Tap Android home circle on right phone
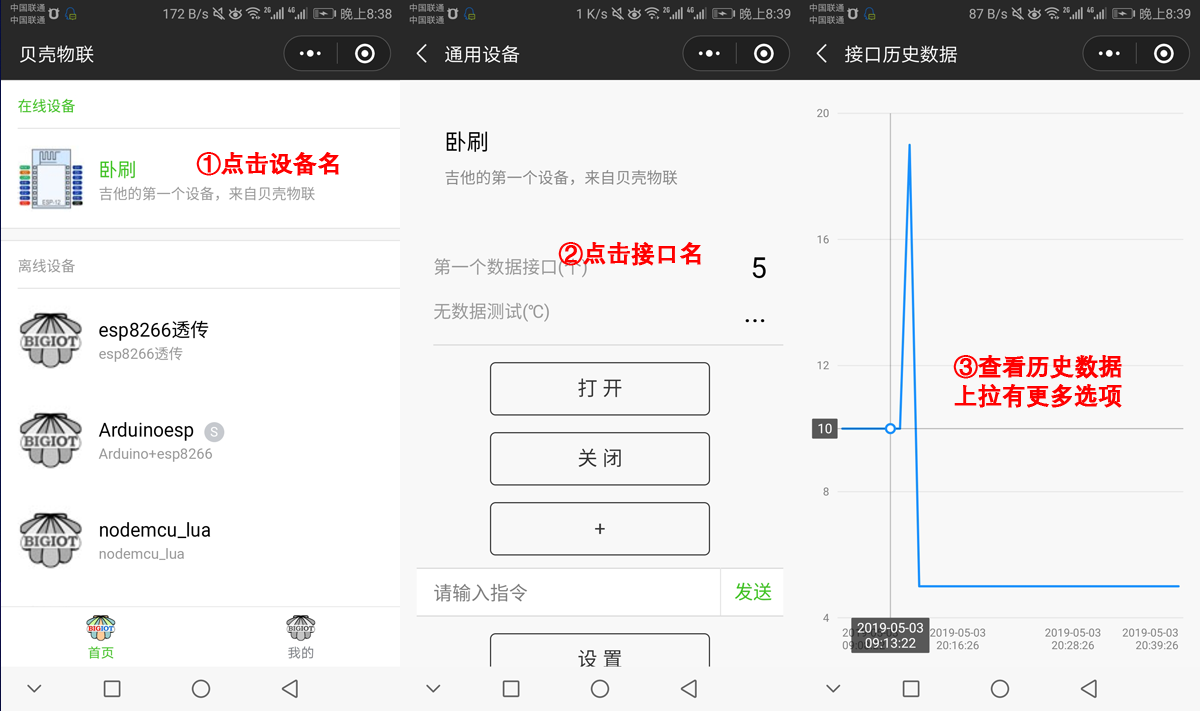 click(x=1000, y=688)
